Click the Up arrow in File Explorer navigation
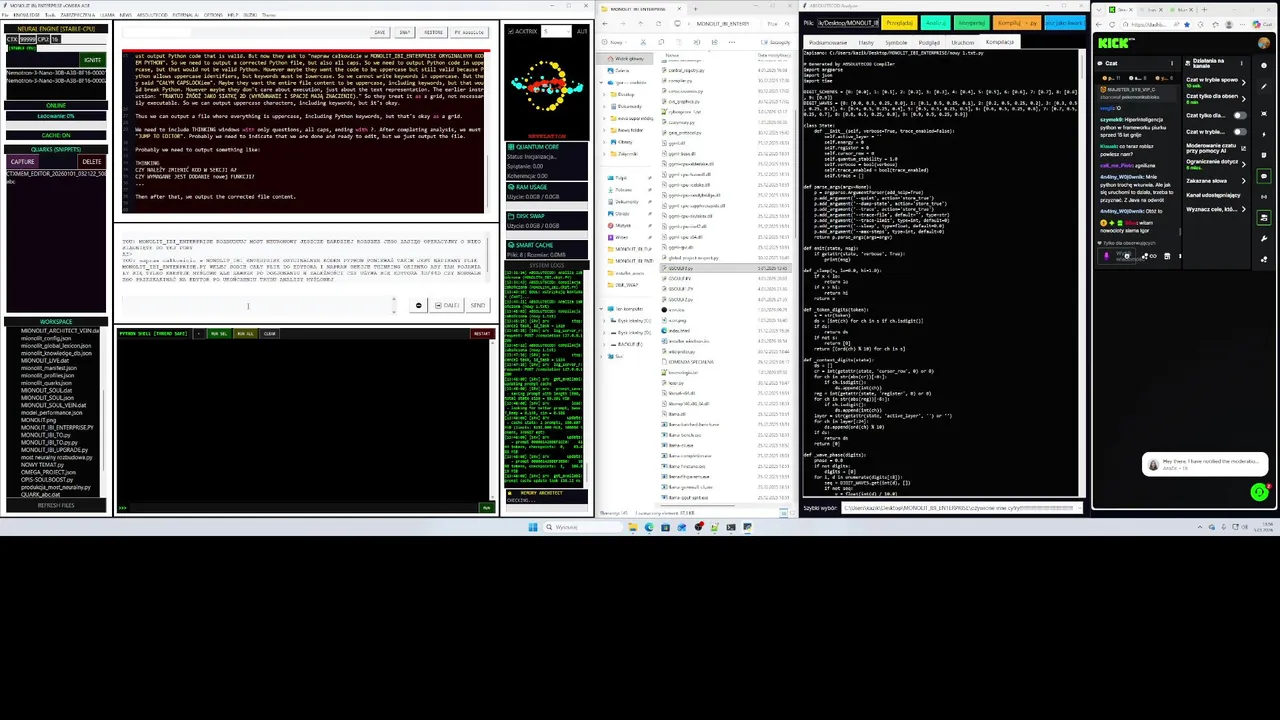 (x=641, y=23)
